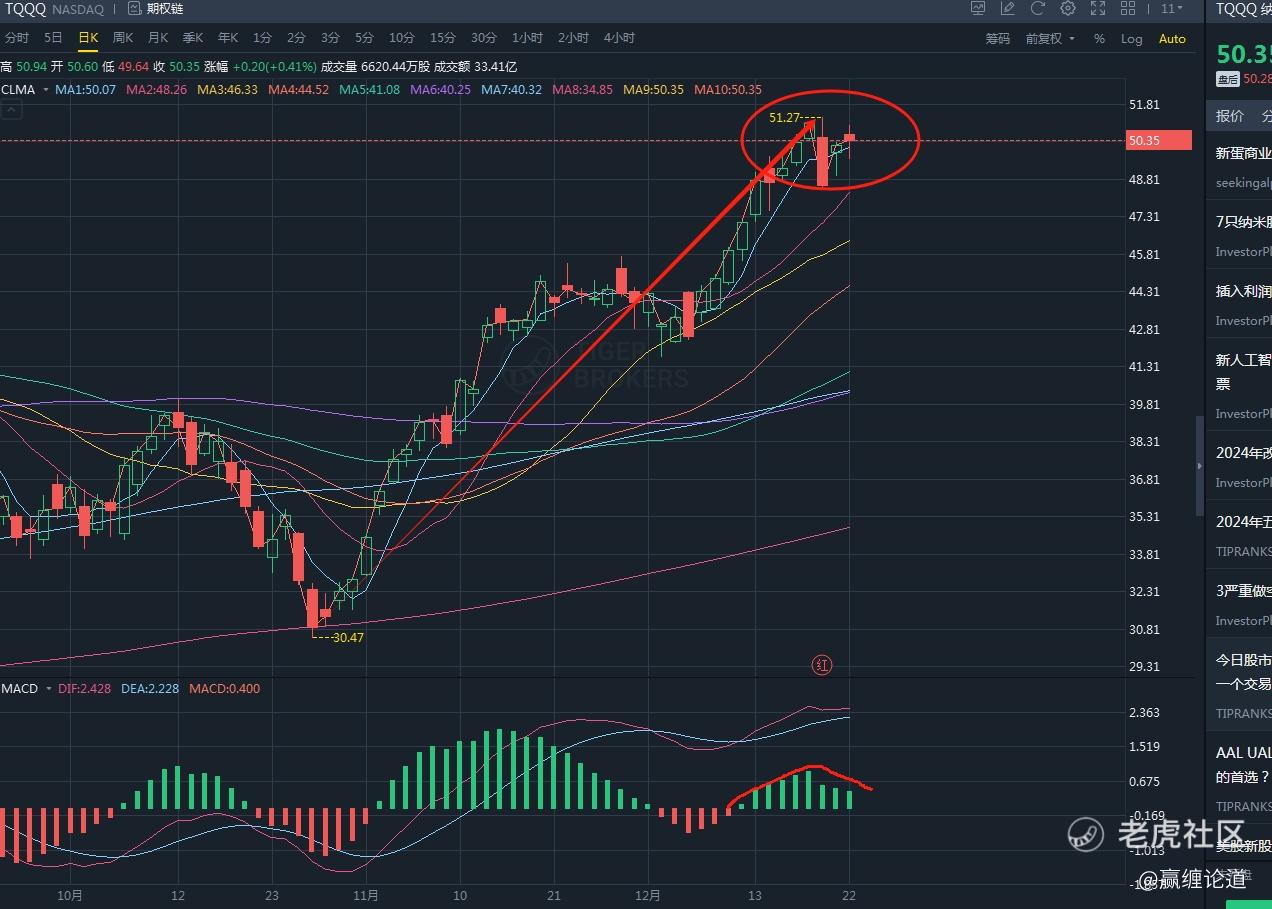Open the chart monitor display icon
The width and height of the screenshot is (1272, 909).
[x=978, y=9]
